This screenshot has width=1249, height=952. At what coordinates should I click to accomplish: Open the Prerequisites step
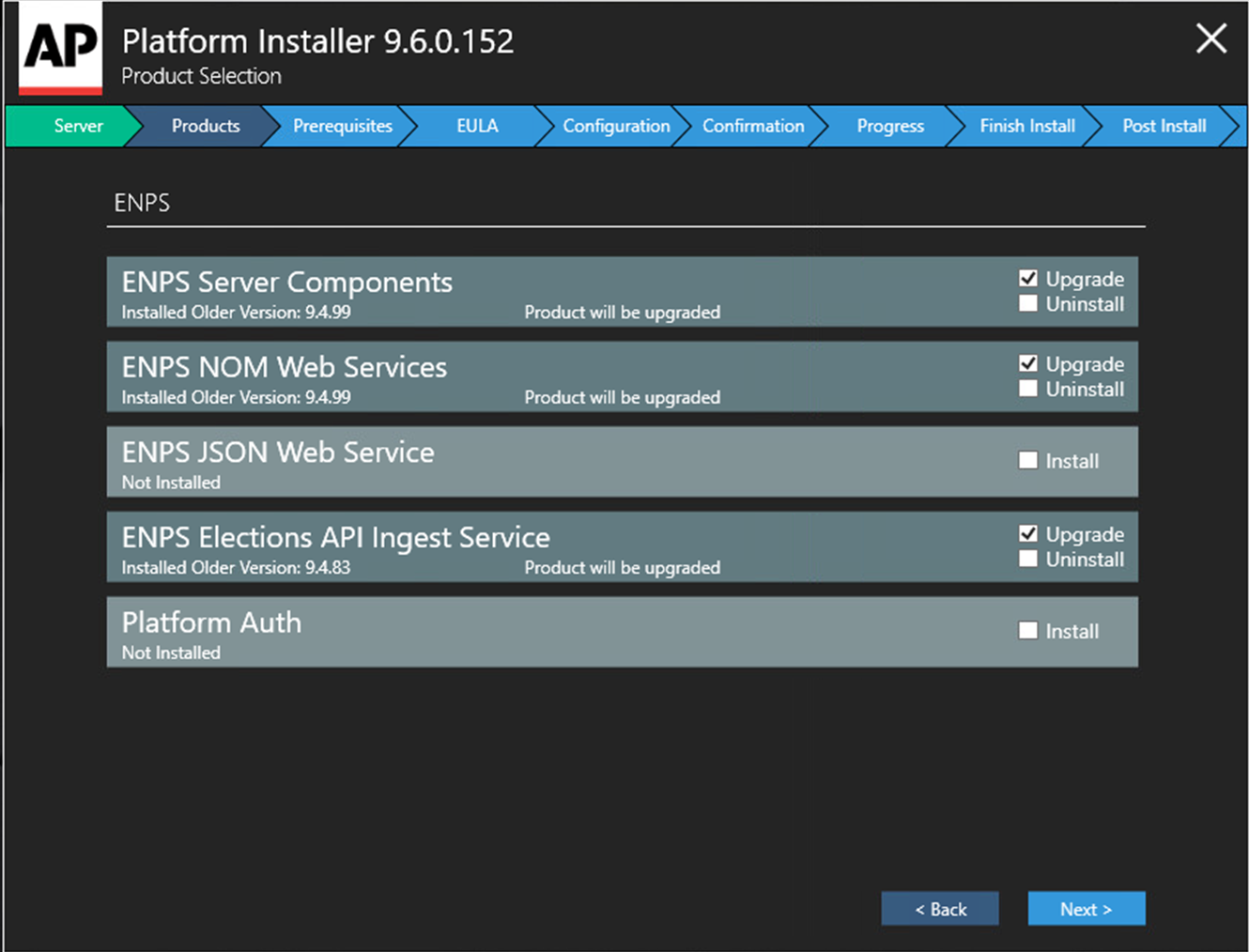[x=342, y=126]
